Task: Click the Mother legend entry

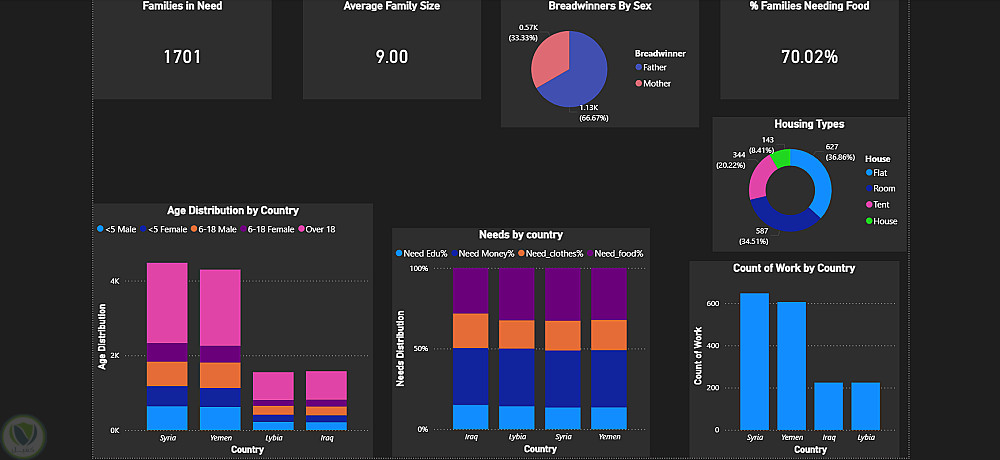Action: point(653,84)
